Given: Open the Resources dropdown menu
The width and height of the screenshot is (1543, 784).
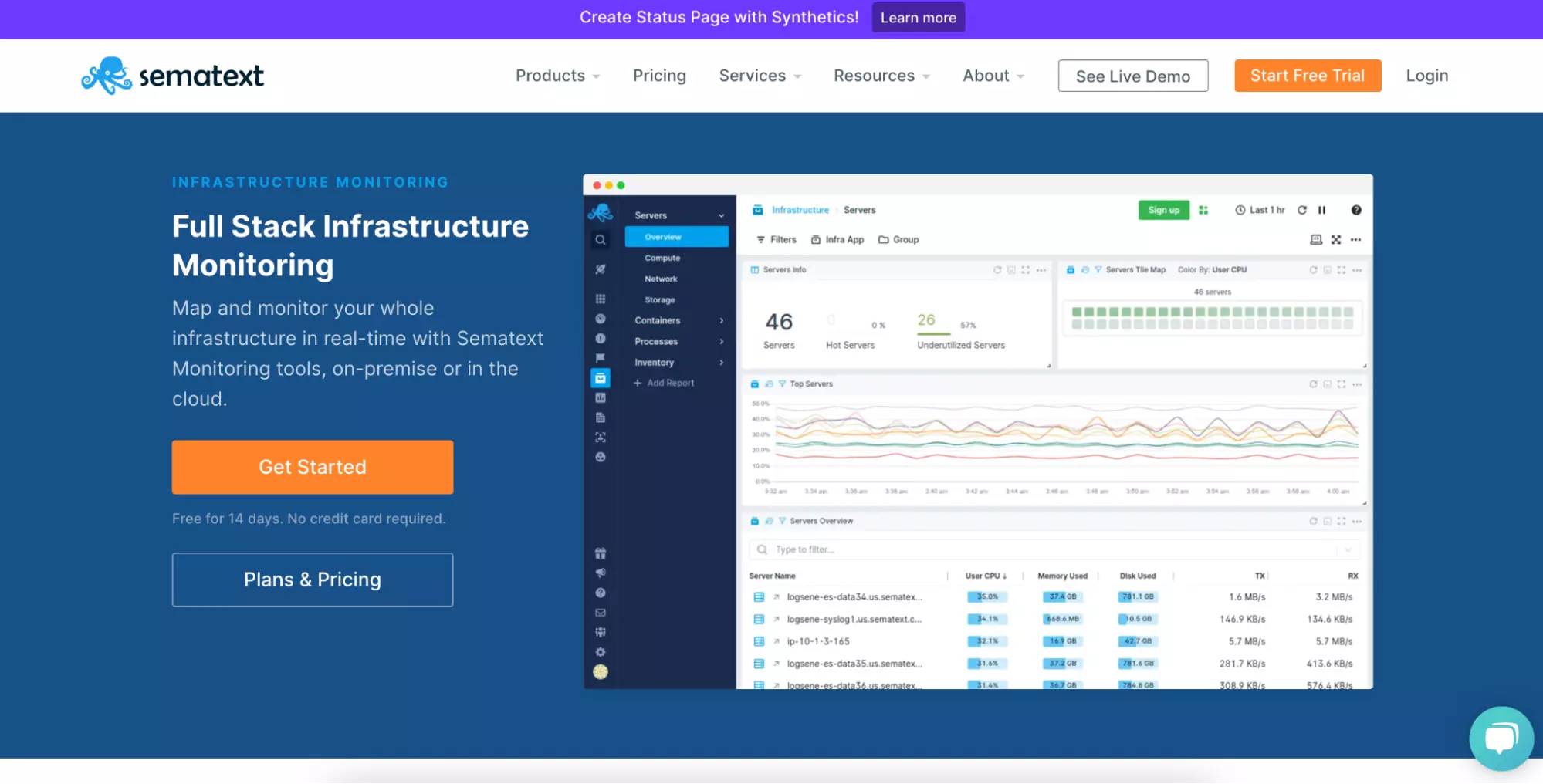Looking at the screenshot, I should click(x=881, y=76).
